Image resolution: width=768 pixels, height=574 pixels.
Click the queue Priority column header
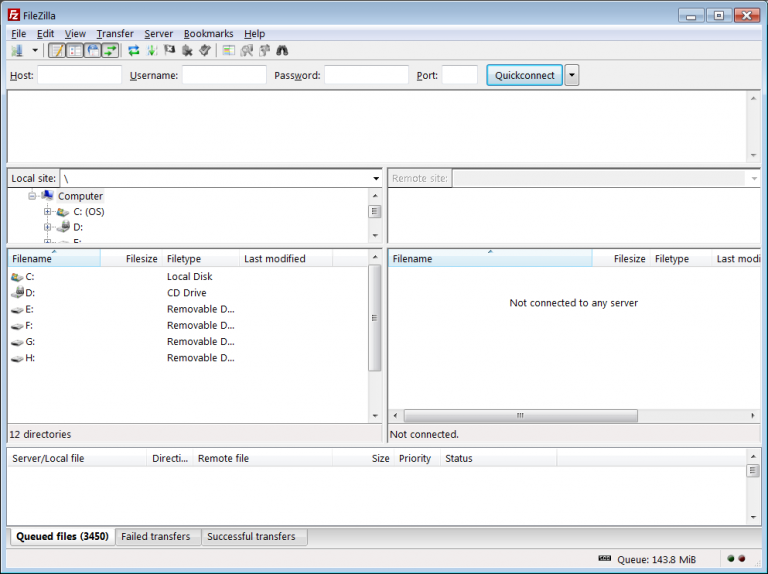[x=417, y=458]
